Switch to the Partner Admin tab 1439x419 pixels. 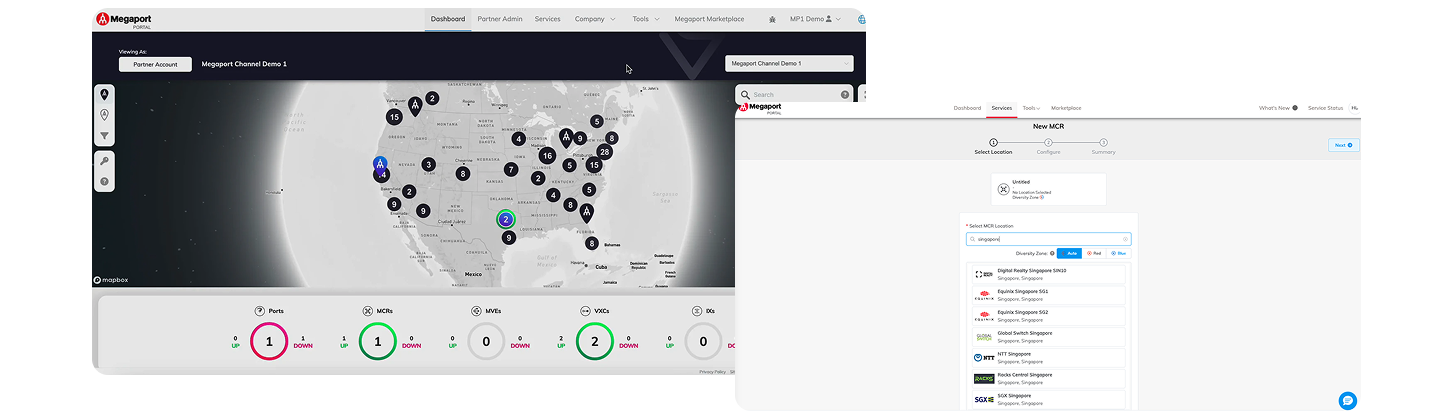[x=499, y=19]
